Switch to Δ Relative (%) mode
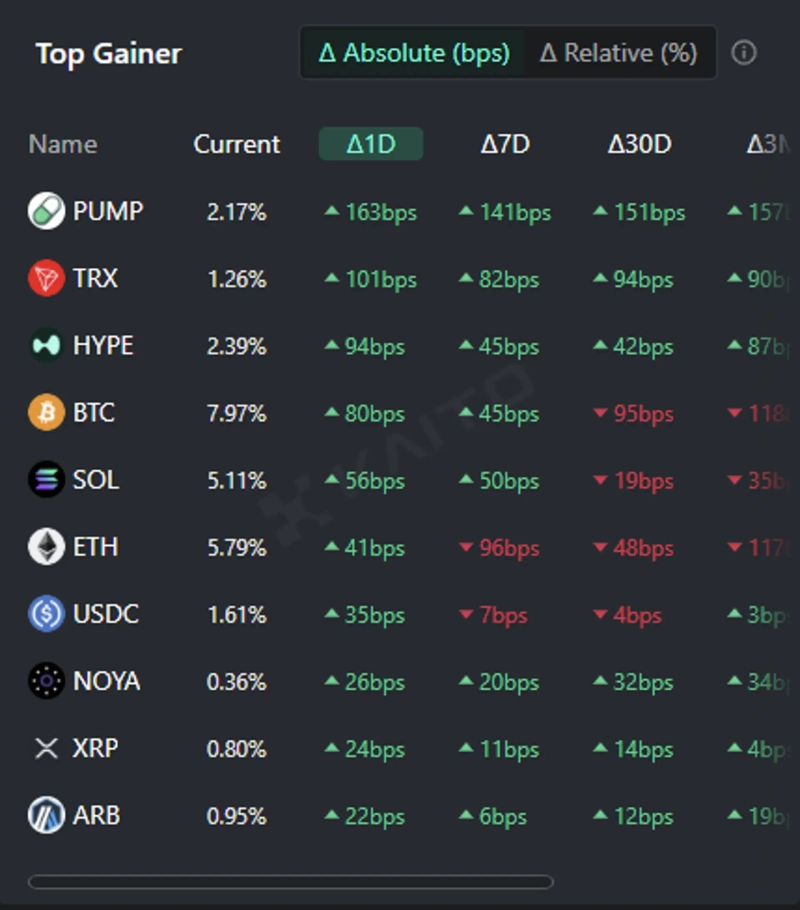Viewport: 800px width, 910px height. coord(619,53)
